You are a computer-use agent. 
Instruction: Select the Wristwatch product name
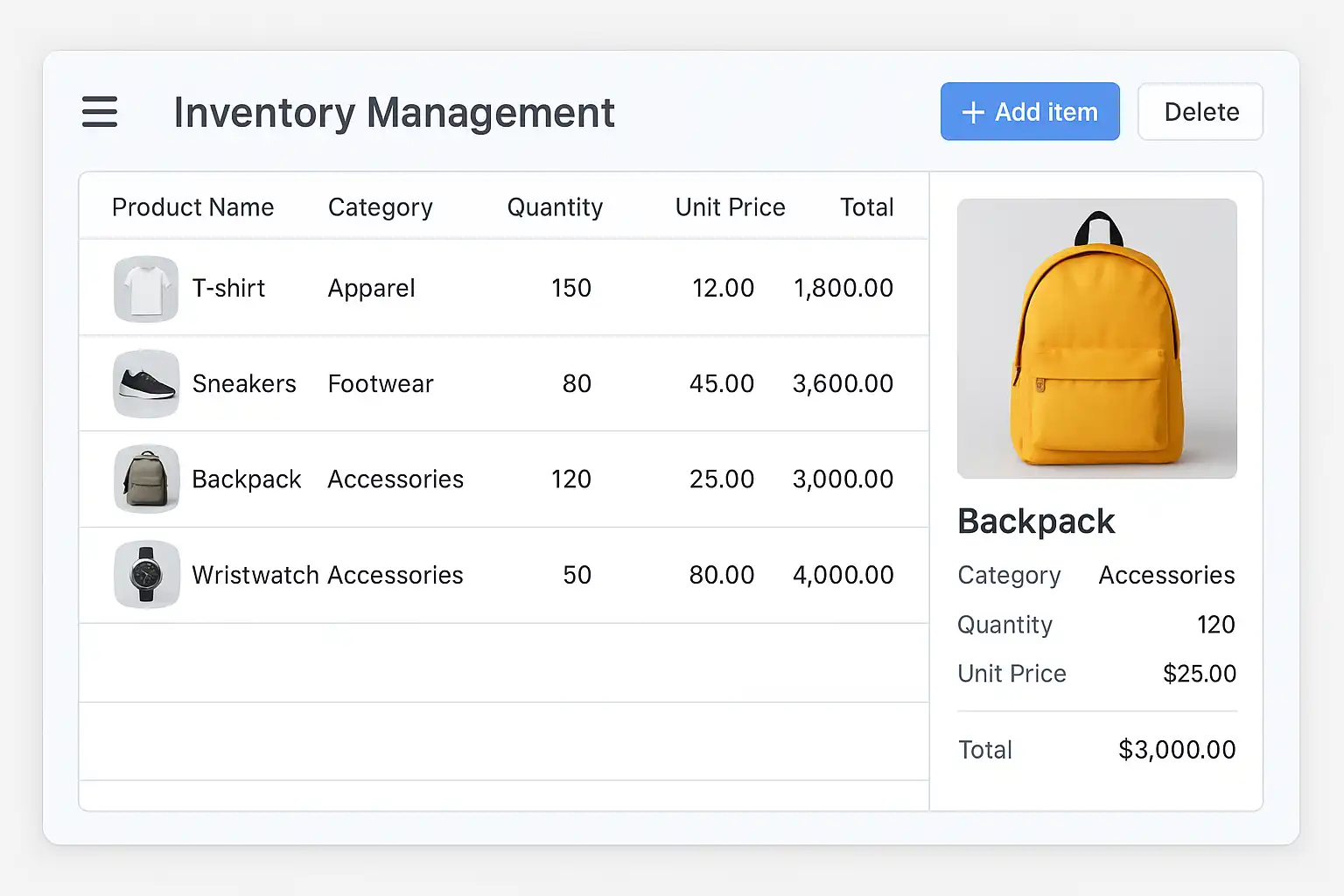tap(255, 575)
